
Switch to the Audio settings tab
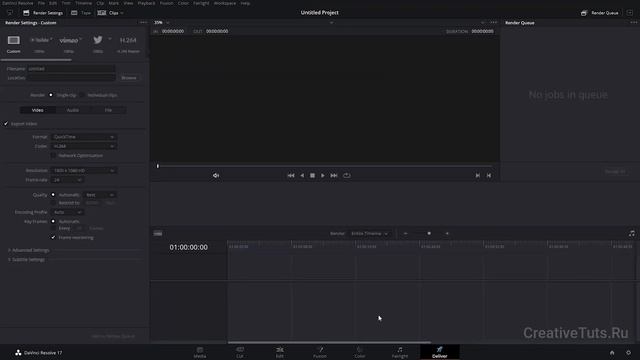[73, 110]
